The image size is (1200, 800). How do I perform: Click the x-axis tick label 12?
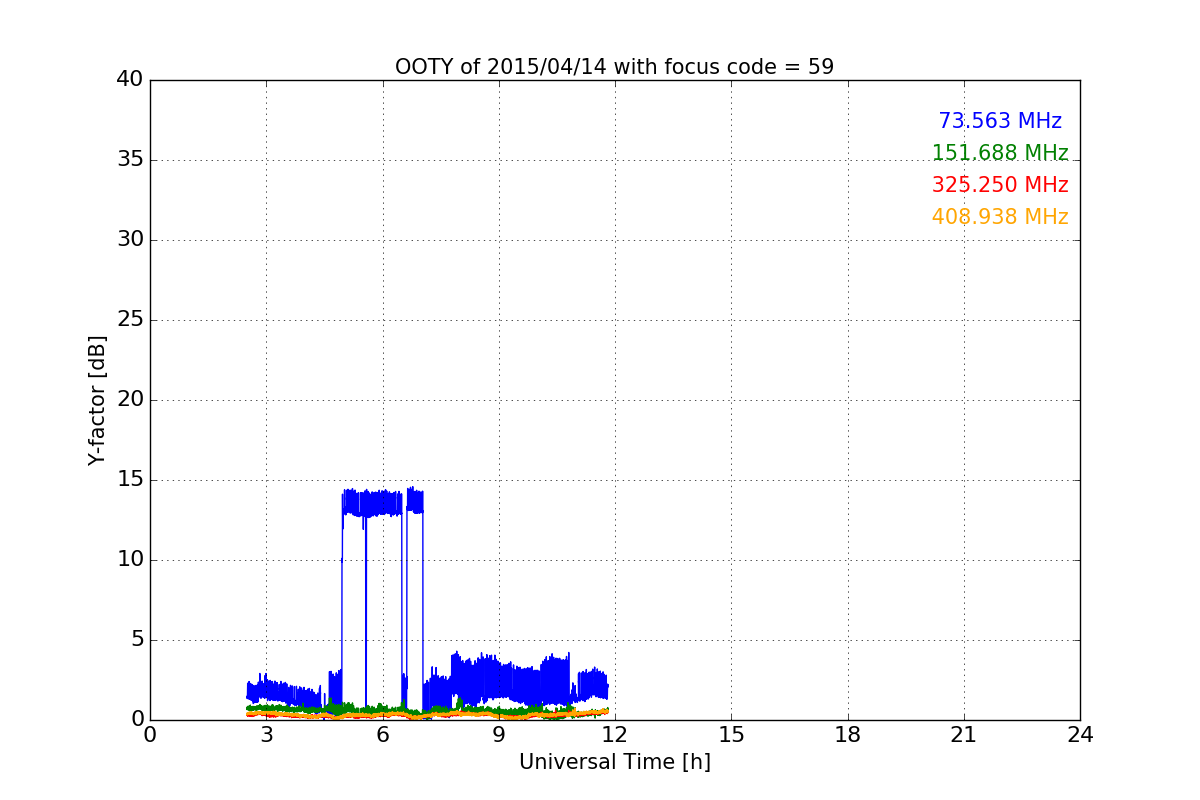tap(614, 735)
